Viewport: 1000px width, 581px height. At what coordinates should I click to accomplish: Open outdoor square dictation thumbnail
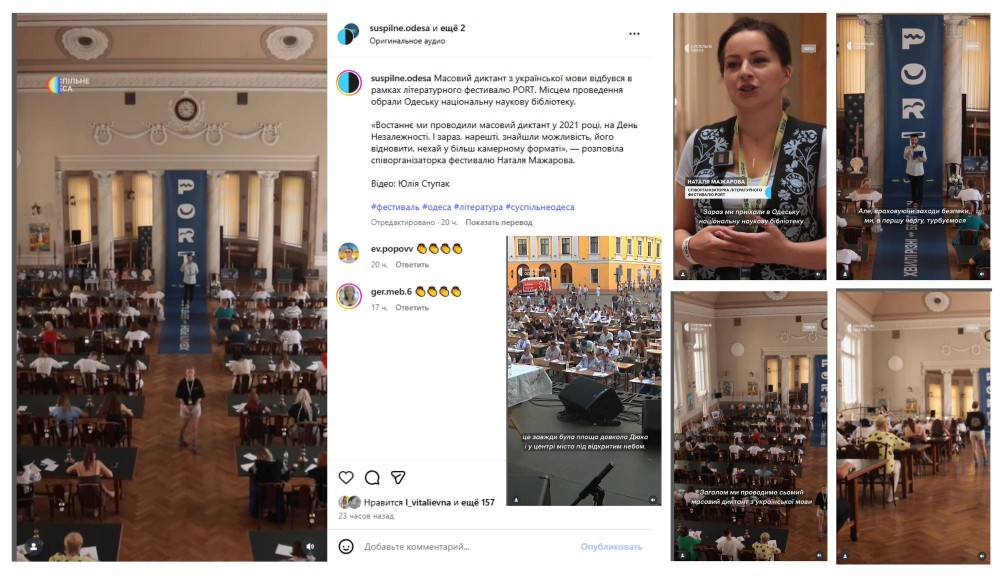[x=584, y=371]
